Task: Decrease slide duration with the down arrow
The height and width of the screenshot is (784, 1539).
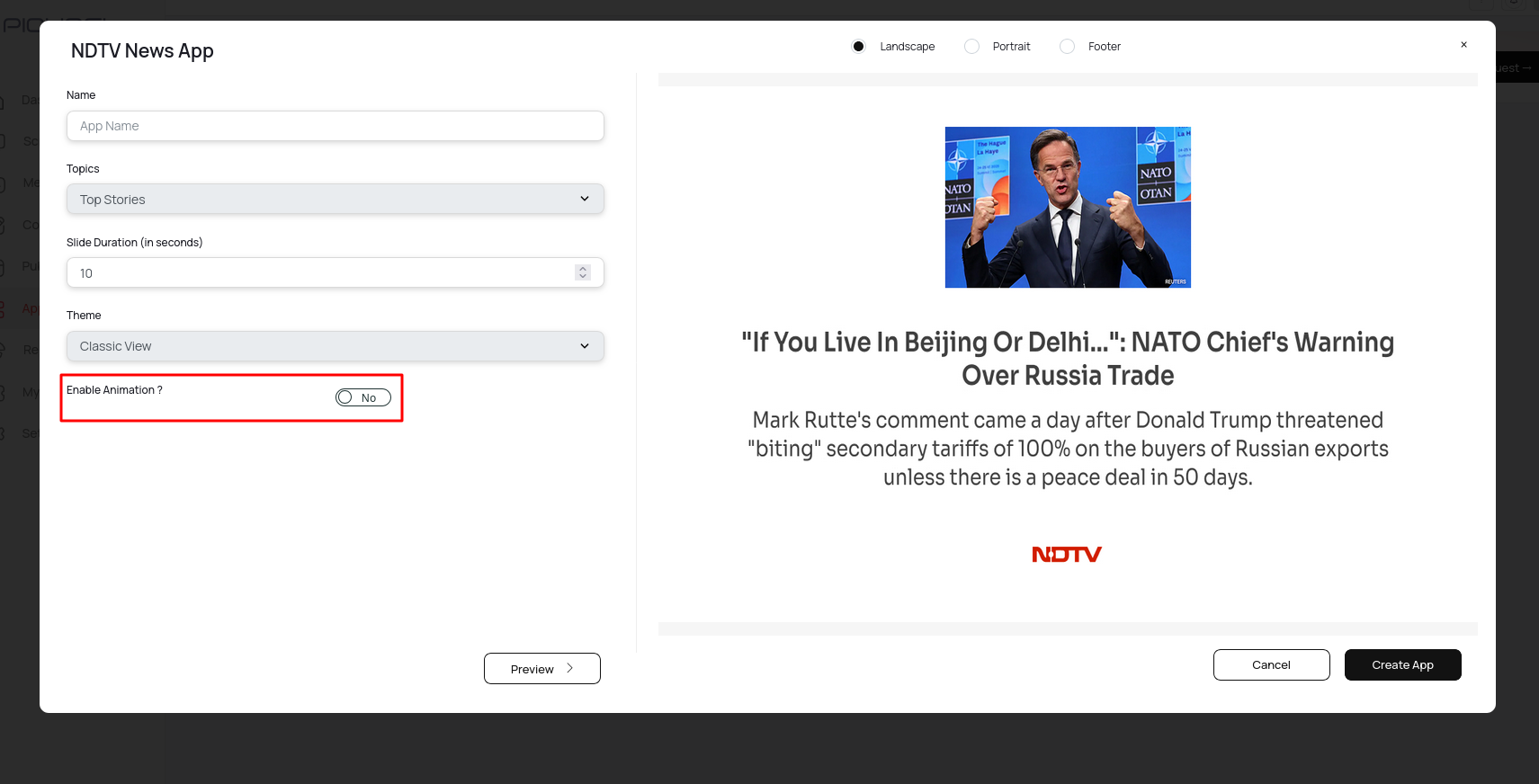Action: tap(583, 277)
